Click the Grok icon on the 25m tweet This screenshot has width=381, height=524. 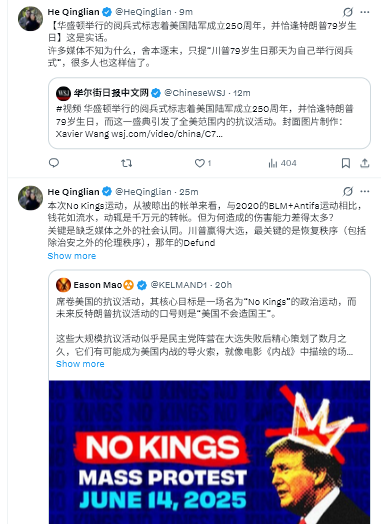point(348,191)
